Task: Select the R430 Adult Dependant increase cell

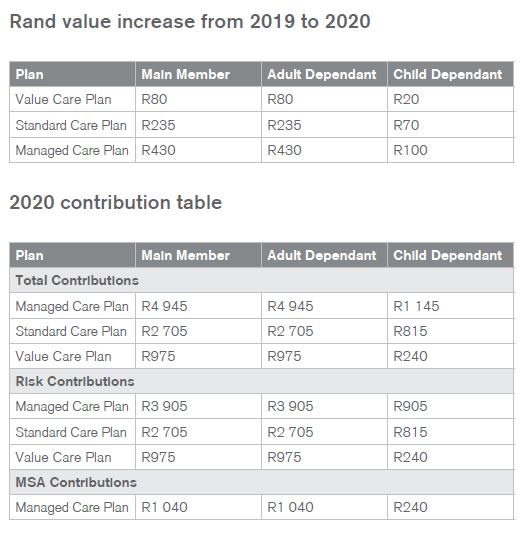Action: click(x=324, y=150)
